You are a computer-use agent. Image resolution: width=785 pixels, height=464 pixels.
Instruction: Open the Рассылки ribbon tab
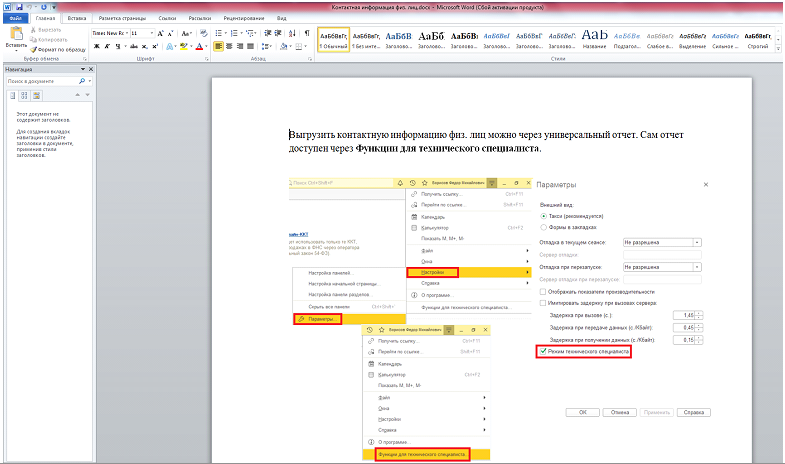(x=200, y=18)
